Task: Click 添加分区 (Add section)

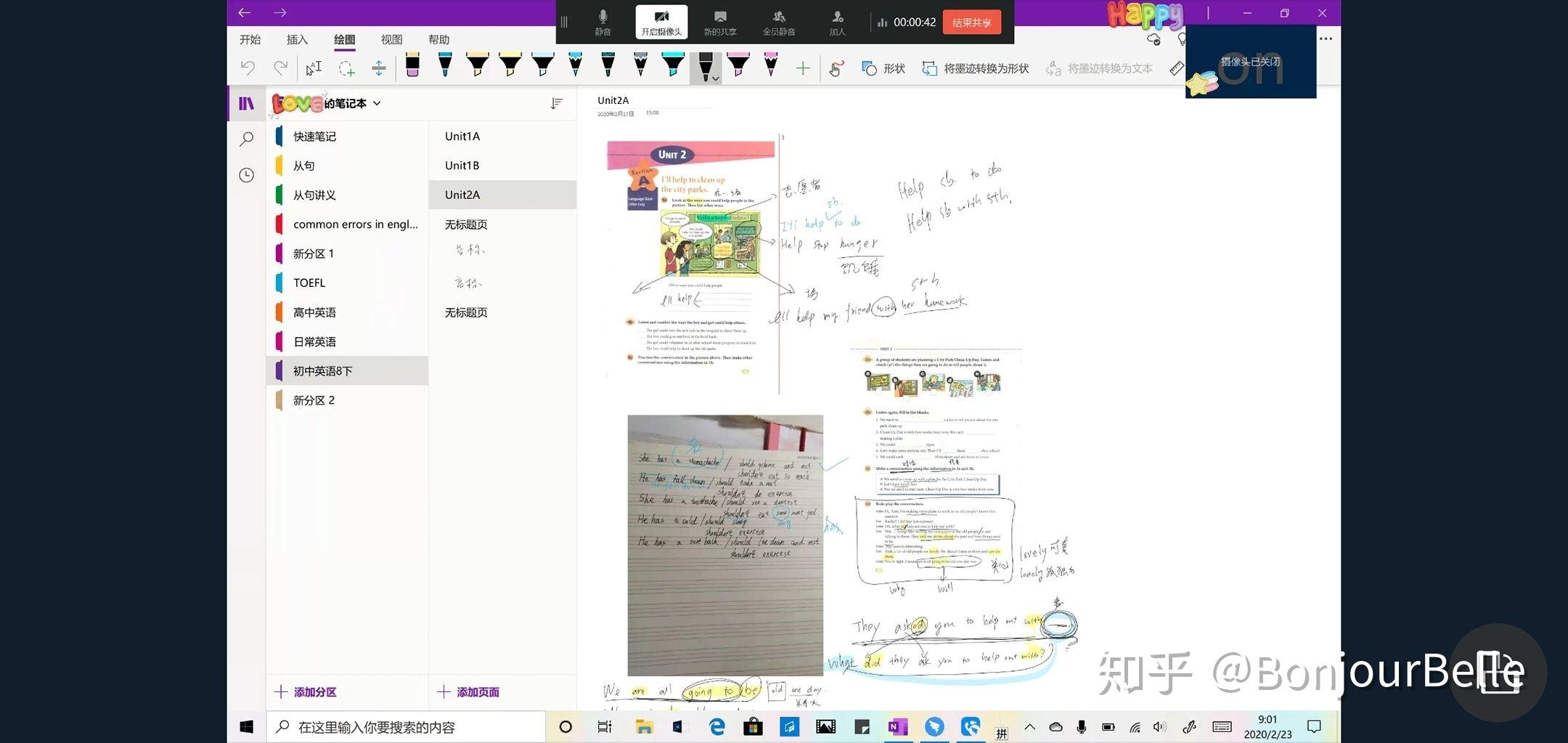Action: [306, 691]
